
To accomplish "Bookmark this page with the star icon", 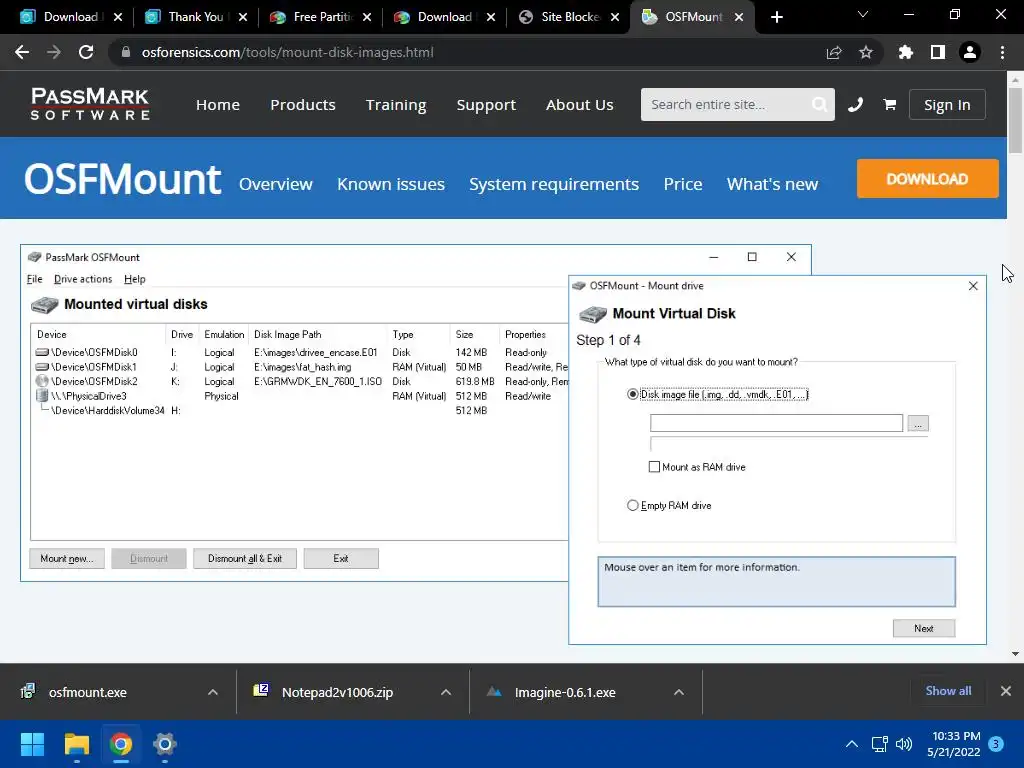I will (x=865, y=52).
